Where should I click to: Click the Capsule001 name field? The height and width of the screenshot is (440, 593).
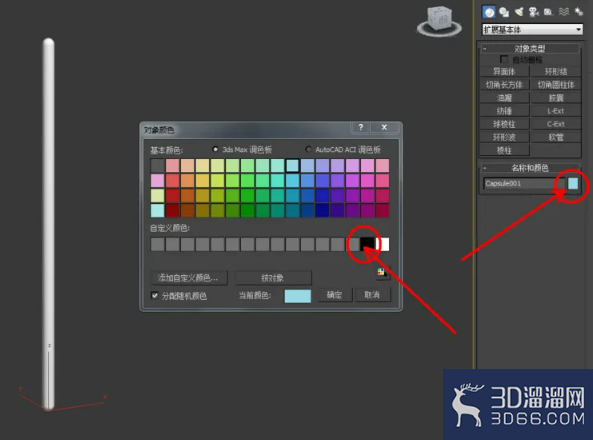pyautogui.click(x=524, y=183)
